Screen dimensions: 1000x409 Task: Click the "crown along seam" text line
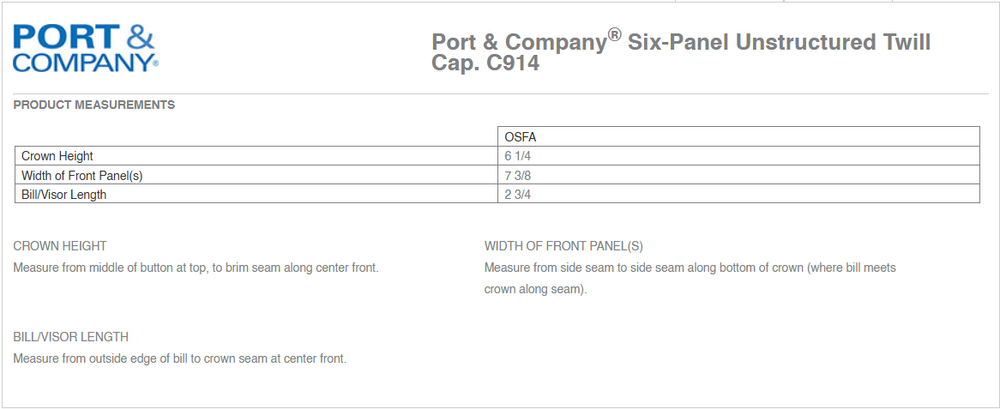(x=535, y=290)
